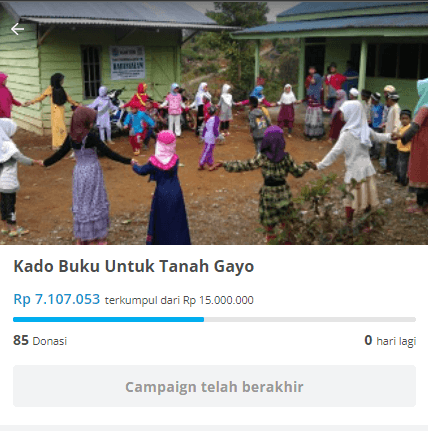
Task: Go back using the white arrow icon
Action: pos(17,29)
